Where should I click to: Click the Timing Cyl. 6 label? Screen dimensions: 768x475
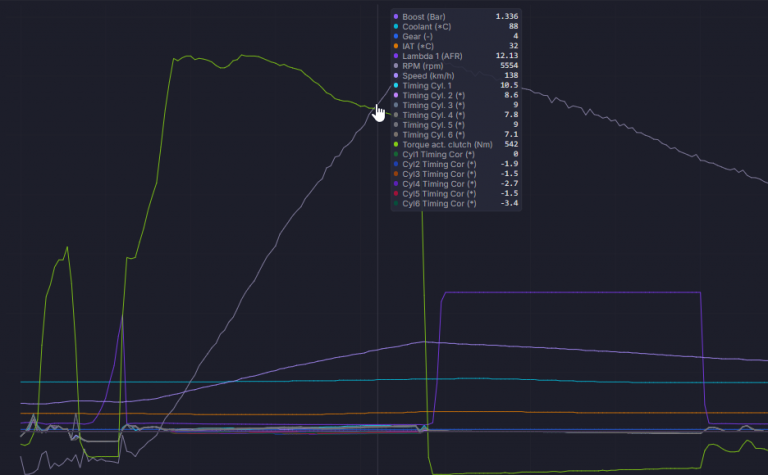[433, 134]
